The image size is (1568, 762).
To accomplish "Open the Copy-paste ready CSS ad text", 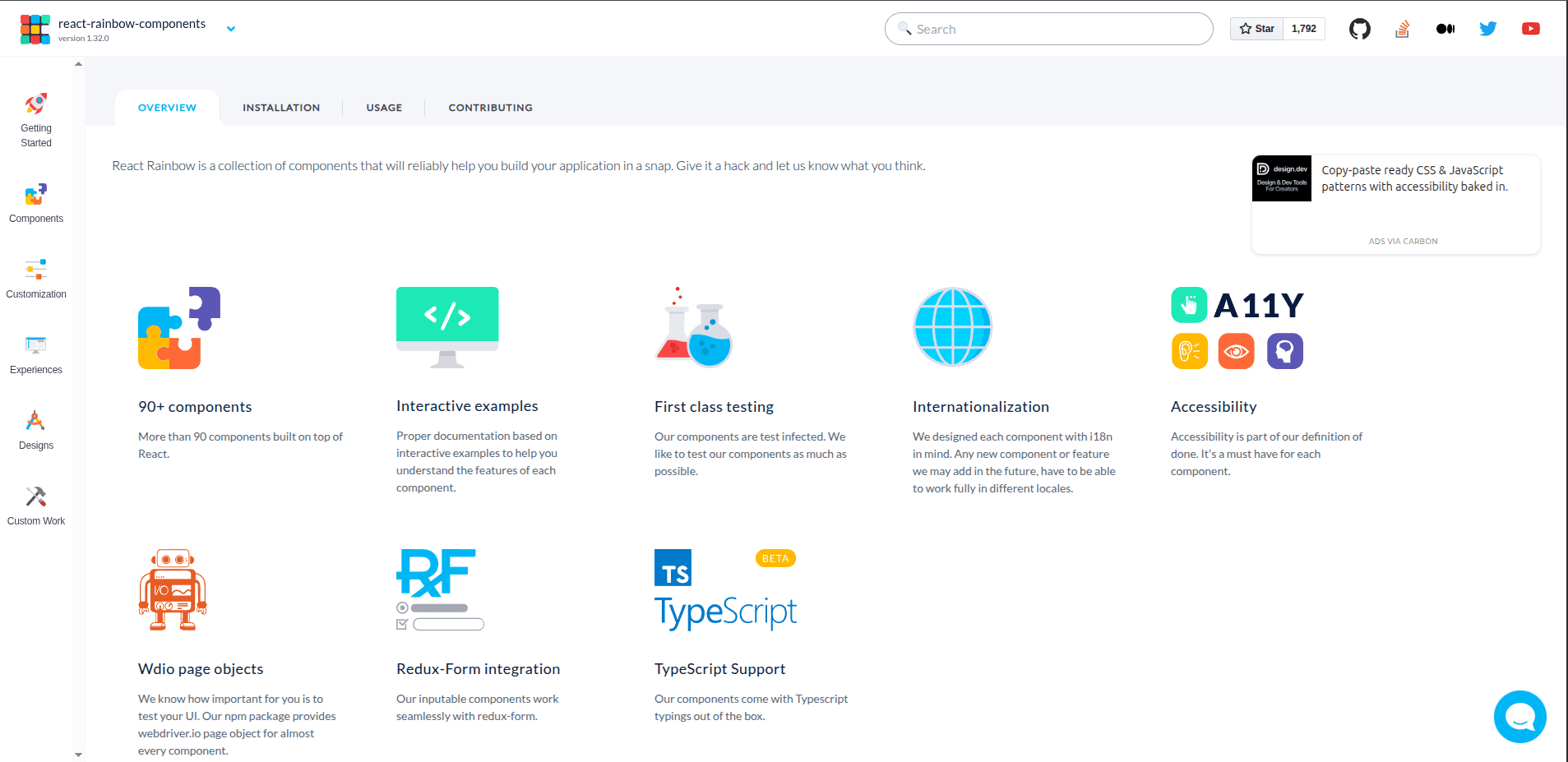I will pyautogui.click(x=1414, y=178).
